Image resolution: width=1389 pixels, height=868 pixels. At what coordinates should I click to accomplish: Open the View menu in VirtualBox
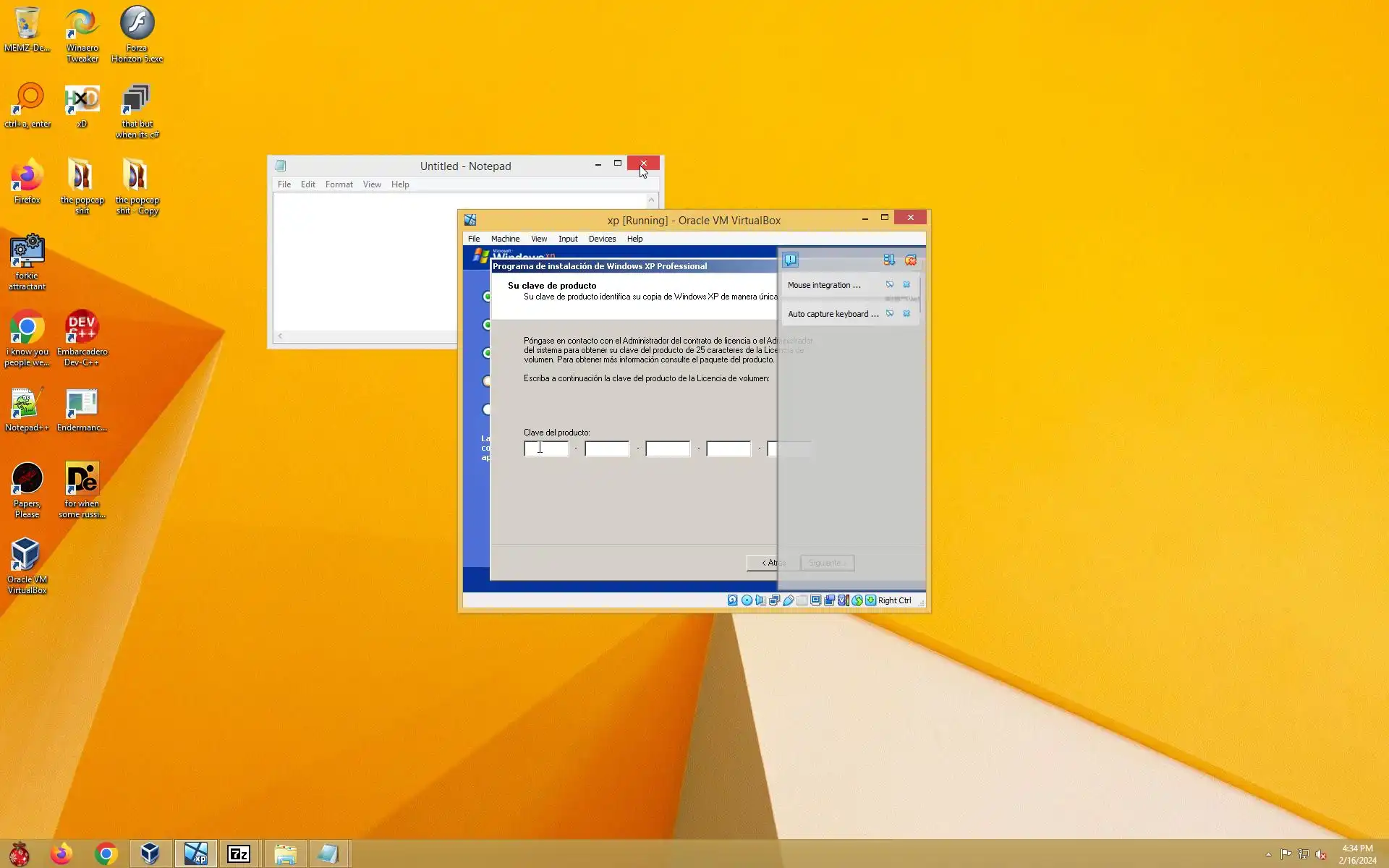(539, 239)
